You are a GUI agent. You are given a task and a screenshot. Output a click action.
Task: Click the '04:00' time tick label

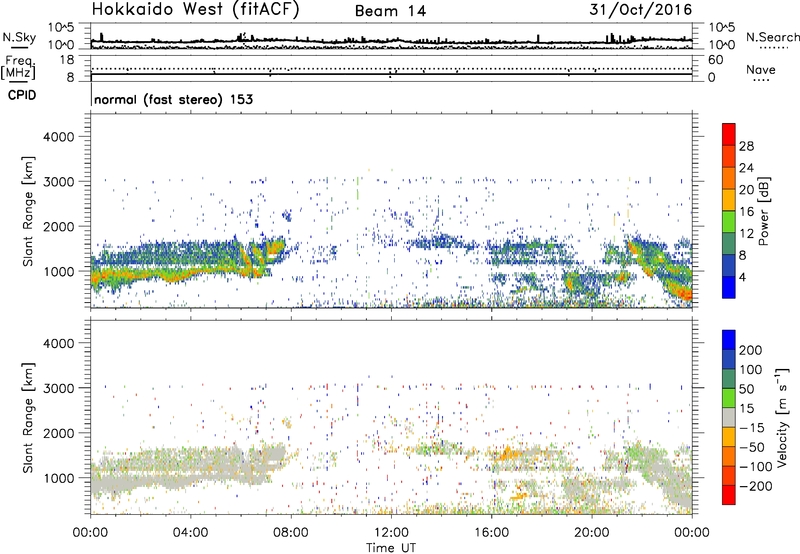point(190,533)
